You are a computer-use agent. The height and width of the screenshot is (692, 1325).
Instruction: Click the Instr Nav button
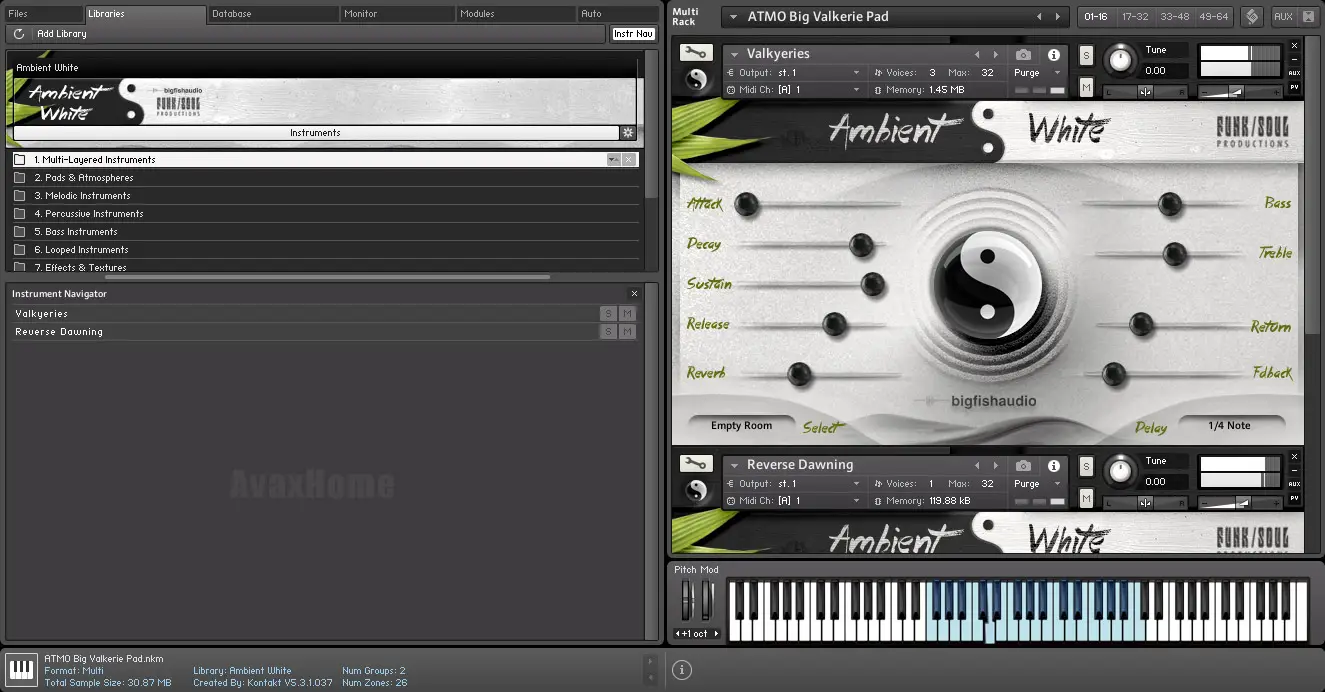point(633,34)
